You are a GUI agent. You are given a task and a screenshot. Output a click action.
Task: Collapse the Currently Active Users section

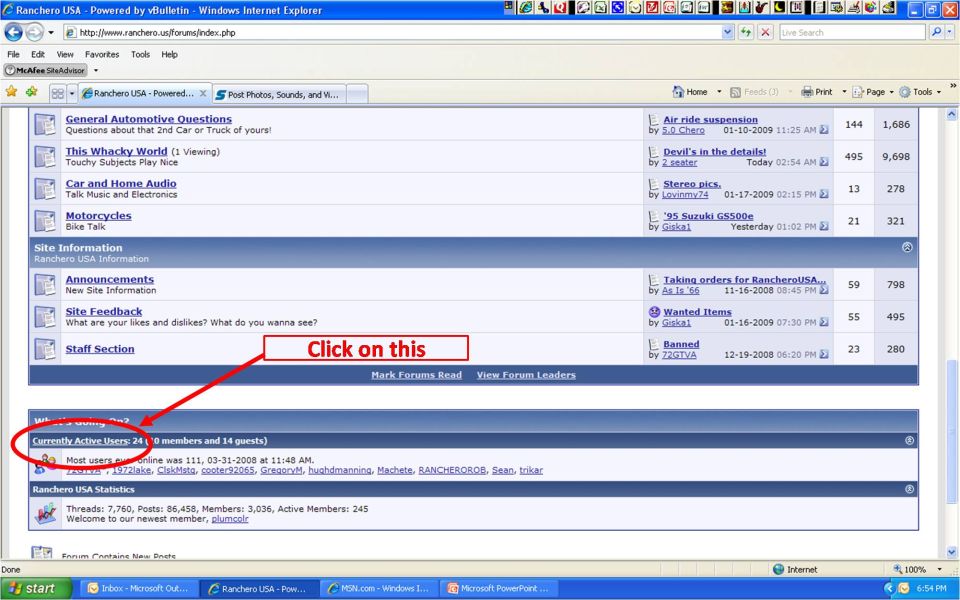[x=909, y=440]
